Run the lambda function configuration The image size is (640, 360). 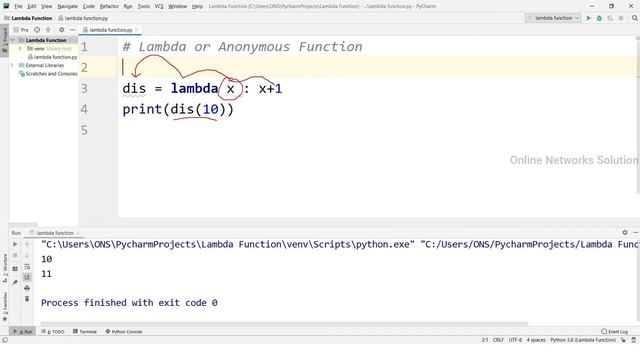coord(589,18)
